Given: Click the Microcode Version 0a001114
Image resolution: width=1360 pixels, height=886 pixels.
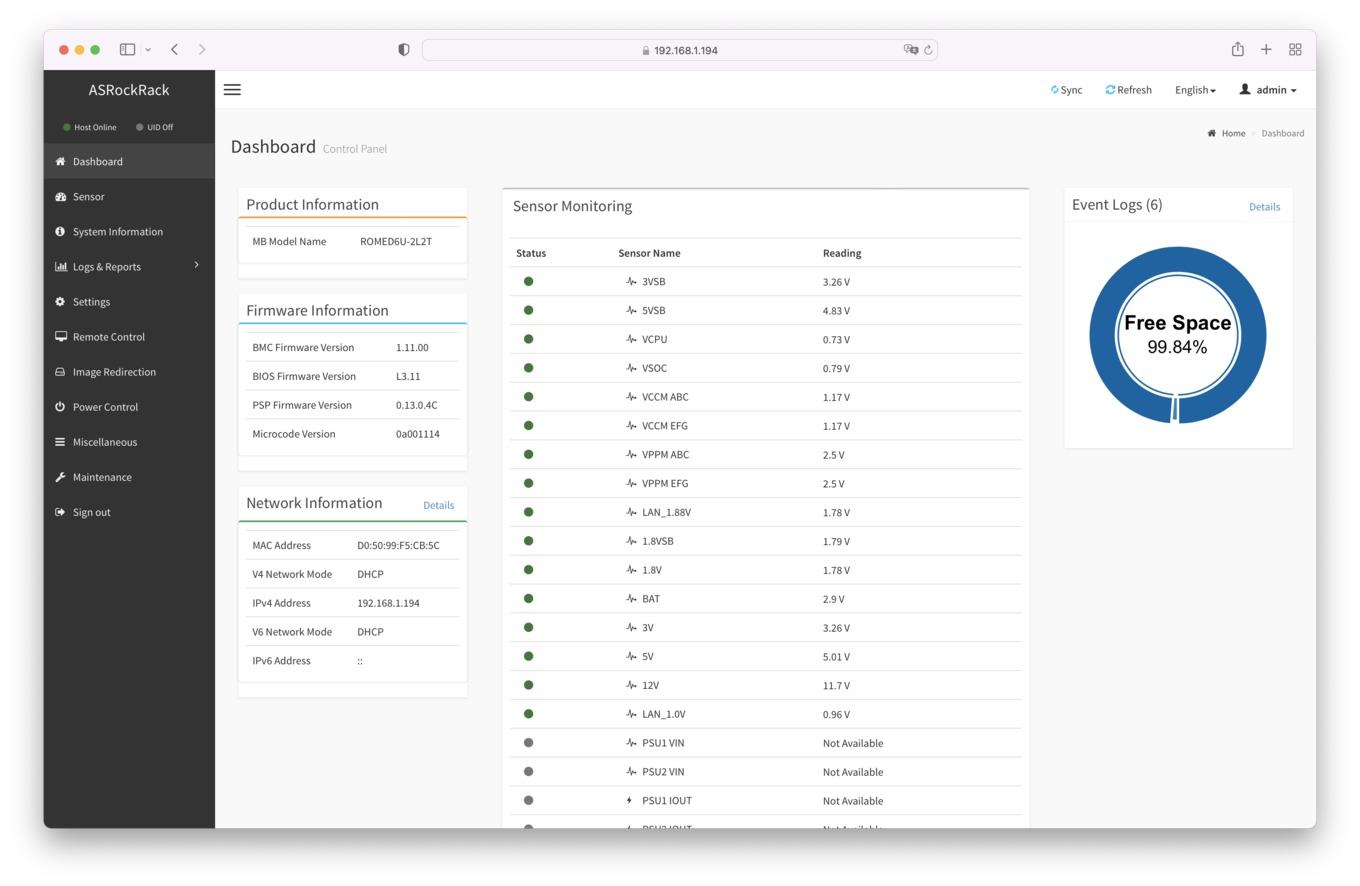Looking at the screenshot, I should pyautogui.click(x=418, y=434).
